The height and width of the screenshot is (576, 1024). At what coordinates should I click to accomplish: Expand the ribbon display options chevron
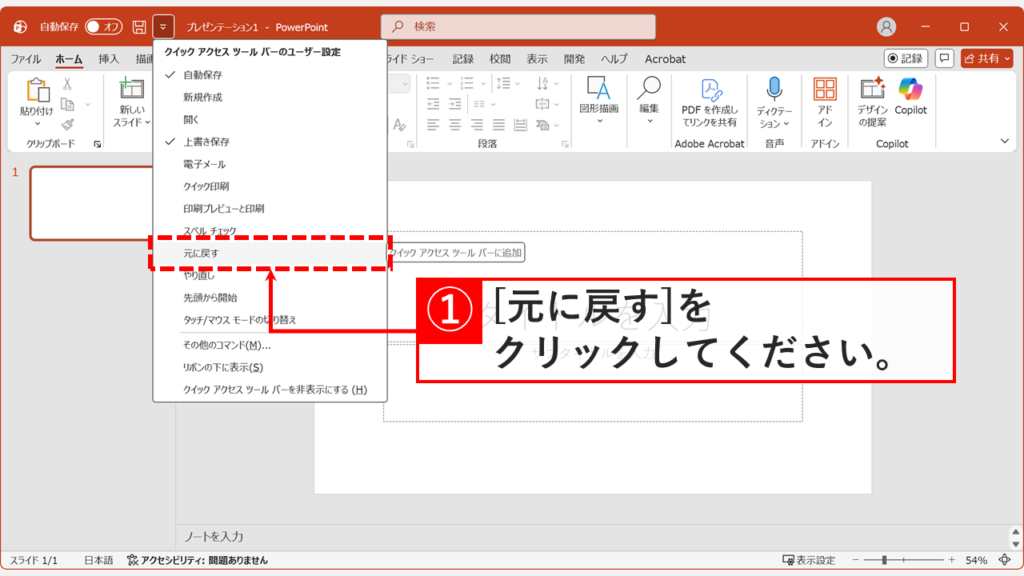click(1006, 141)
